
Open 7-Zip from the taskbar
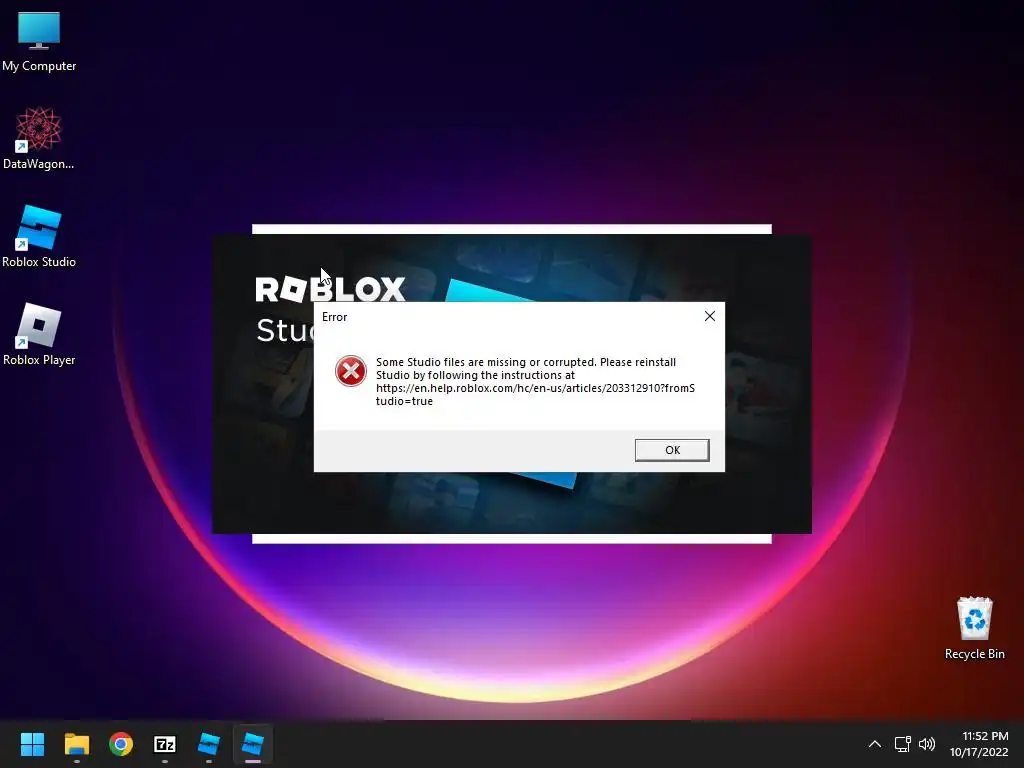click(x=165, y=744)
